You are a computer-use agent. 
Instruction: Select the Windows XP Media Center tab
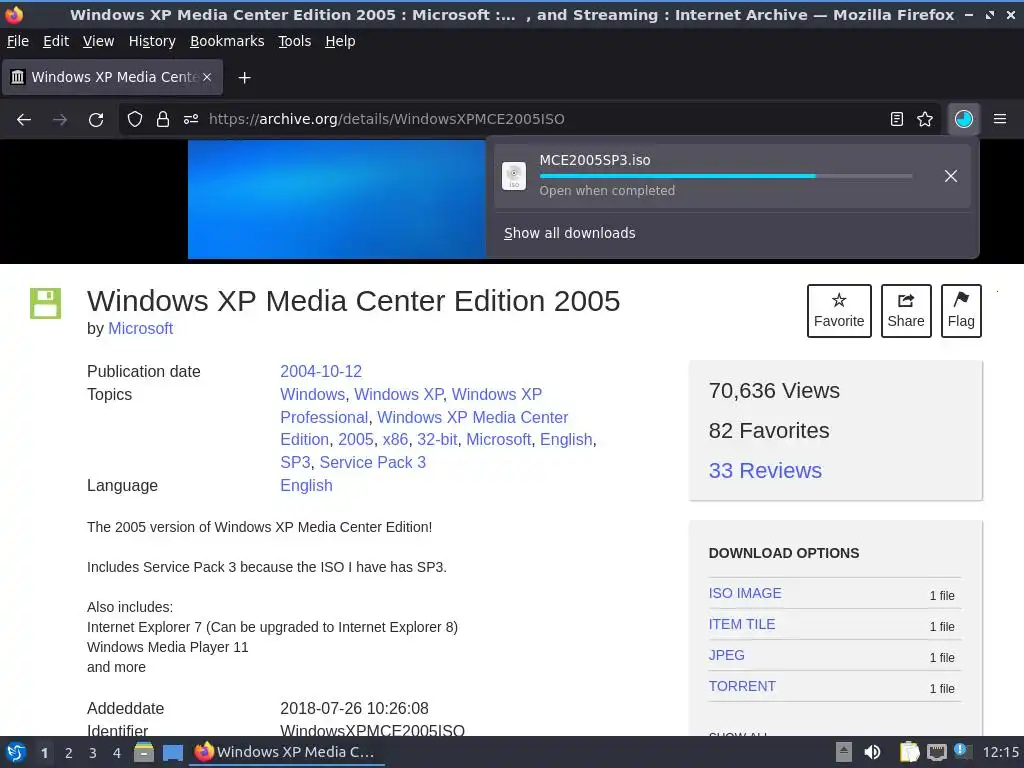tap(112, 77)
